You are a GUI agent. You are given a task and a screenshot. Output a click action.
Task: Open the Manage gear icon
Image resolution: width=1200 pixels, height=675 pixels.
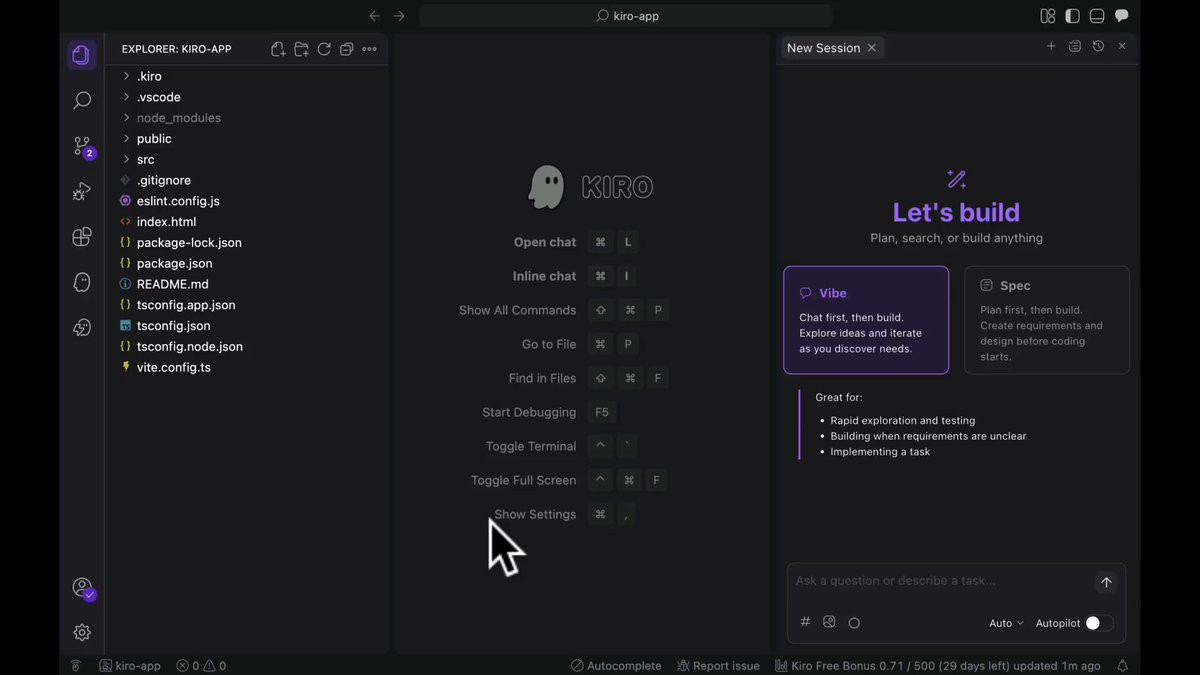click(x=82, y=632)
